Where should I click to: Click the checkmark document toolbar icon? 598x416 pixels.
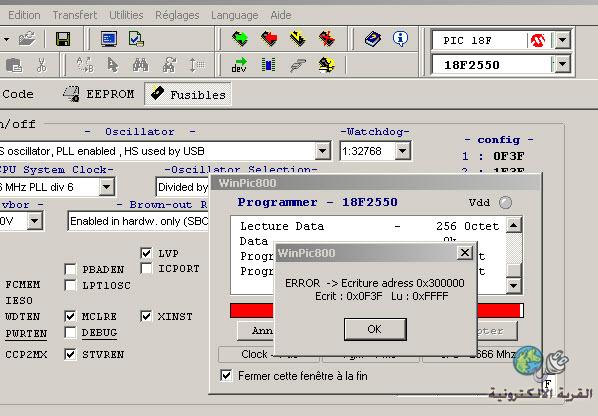coord(136,39)
